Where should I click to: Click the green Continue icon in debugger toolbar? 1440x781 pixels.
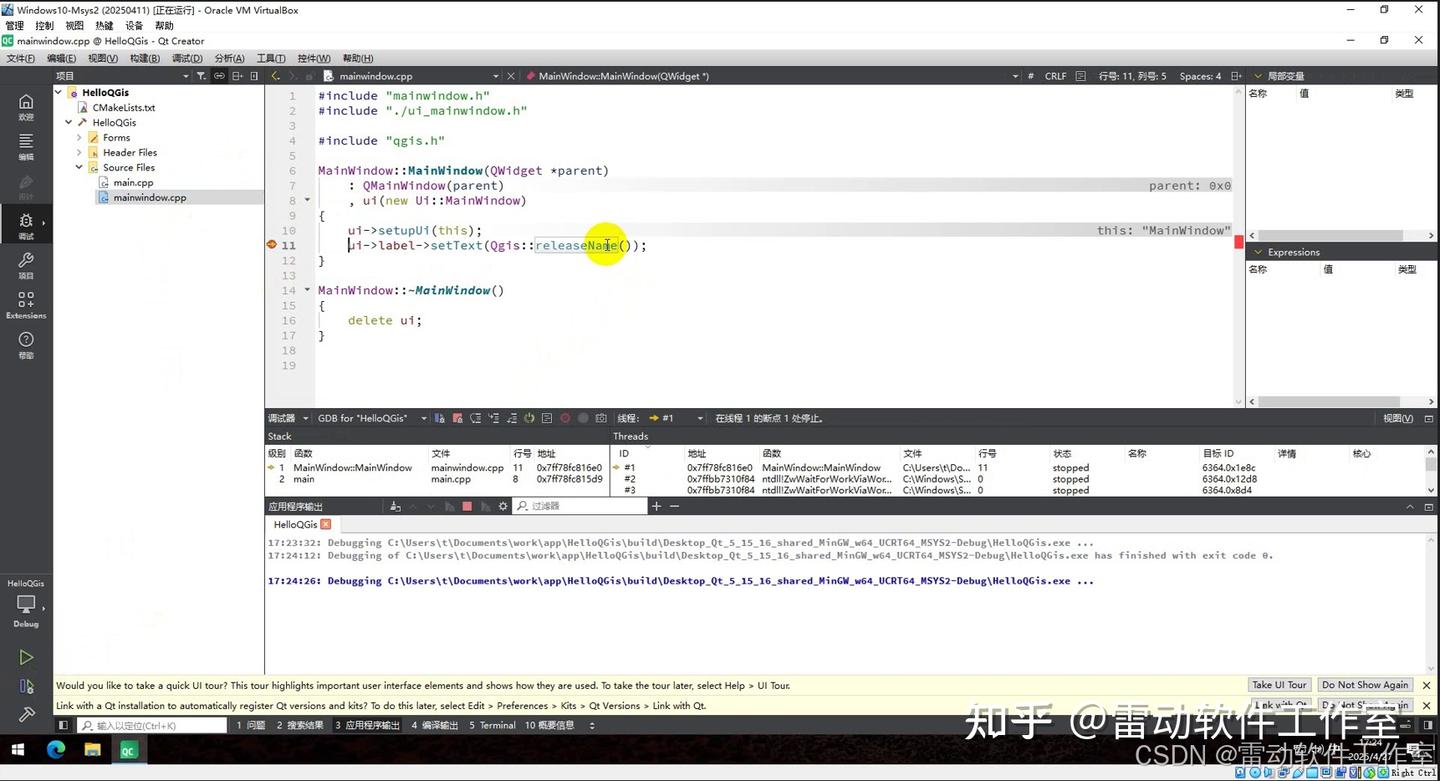pyautogui.click(x=530, y=418)
